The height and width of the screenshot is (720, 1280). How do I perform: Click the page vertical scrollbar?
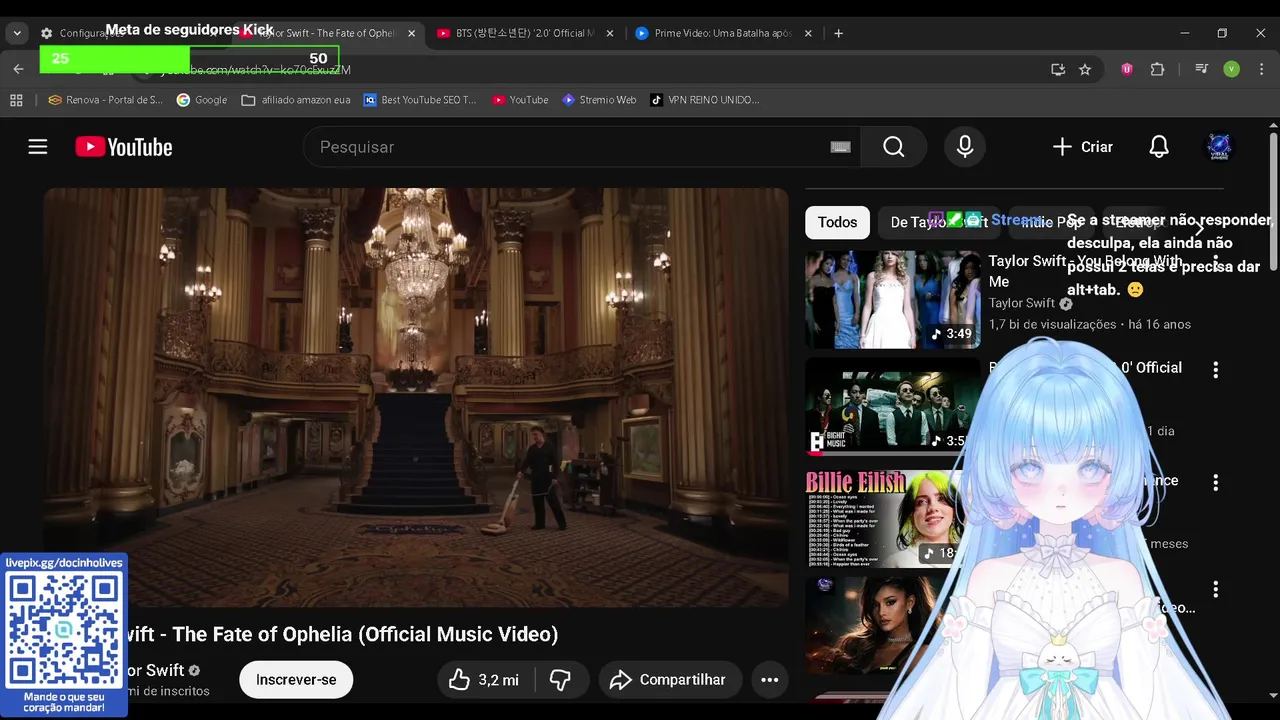tap(1273, 200)
